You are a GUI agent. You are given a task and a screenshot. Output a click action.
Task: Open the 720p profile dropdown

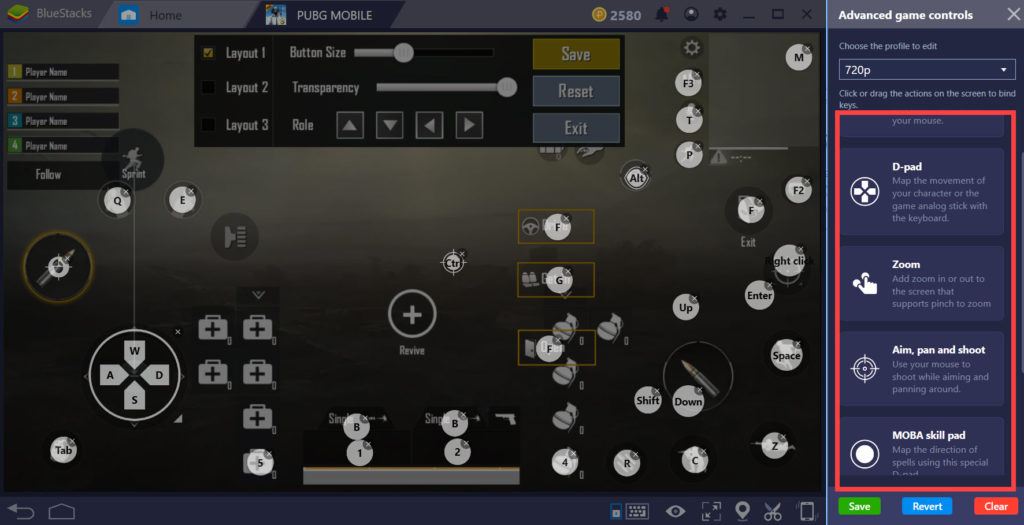[x=926, y=70]
